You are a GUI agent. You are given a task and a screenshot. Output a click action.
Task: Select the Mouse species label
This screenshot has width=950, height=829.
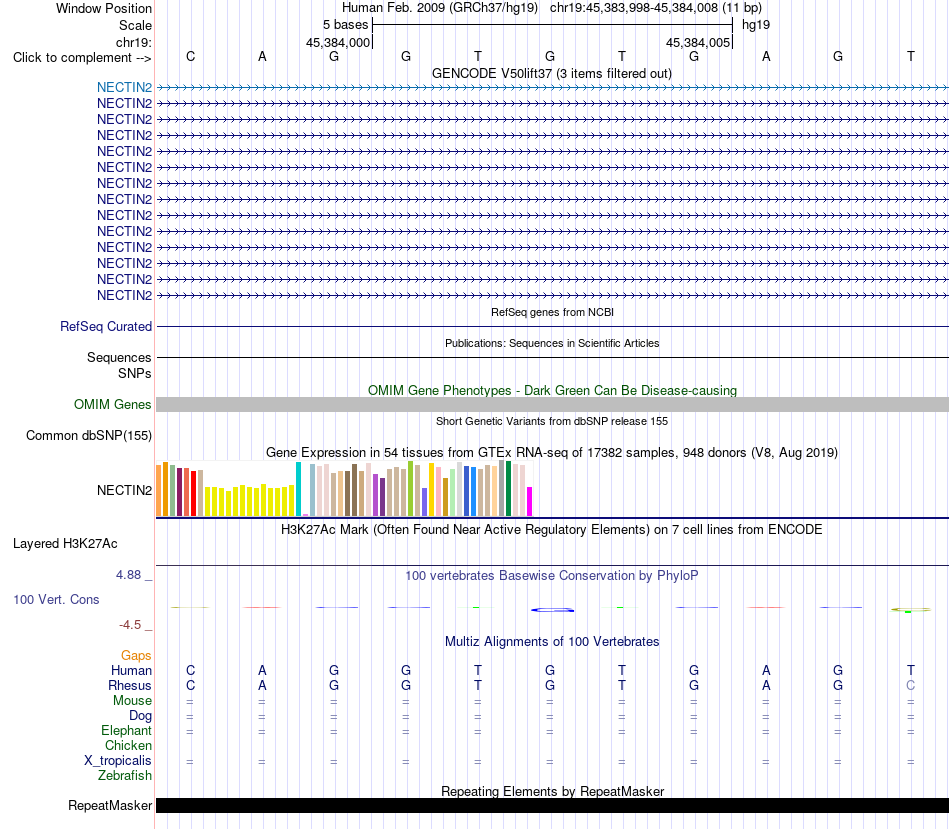click(x=132, y=701)
